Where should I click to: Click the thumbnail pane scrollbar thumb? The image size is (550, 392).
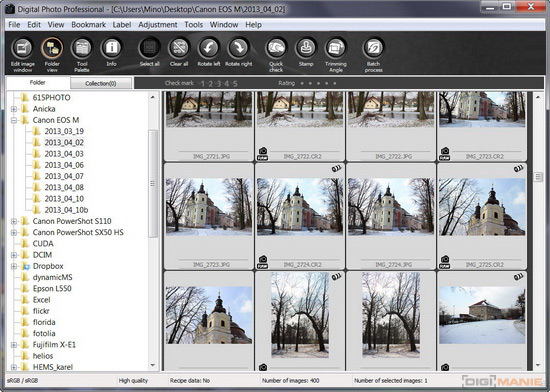click(538, 177)
